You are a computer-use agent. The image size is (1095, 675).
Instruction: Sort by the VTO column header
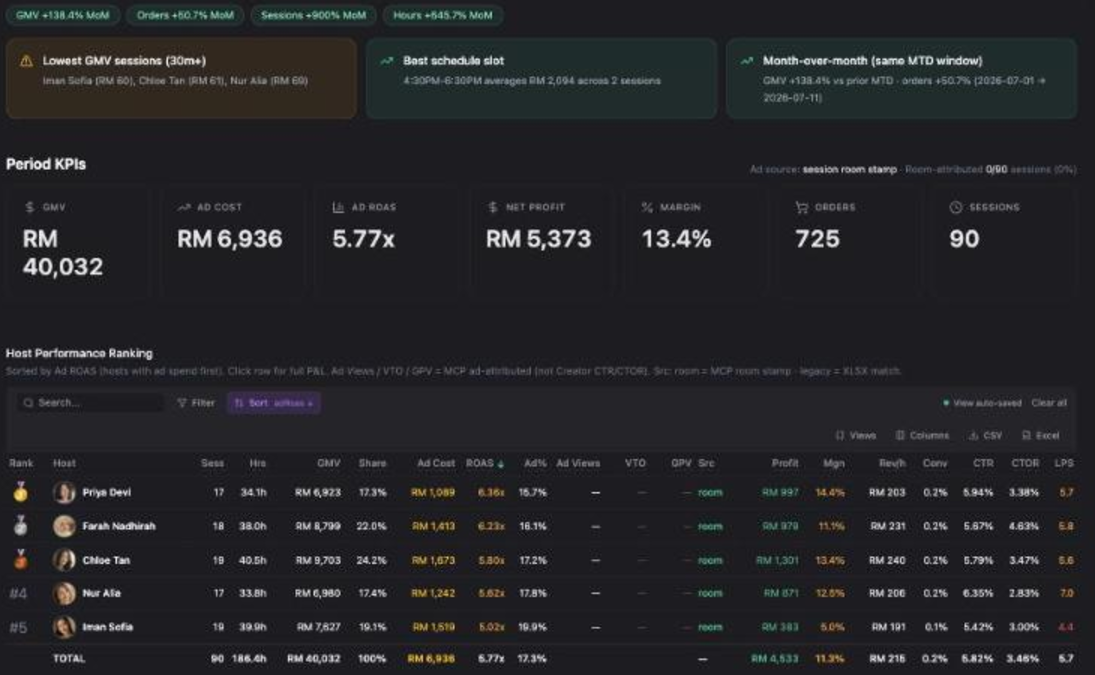(635, 463)
